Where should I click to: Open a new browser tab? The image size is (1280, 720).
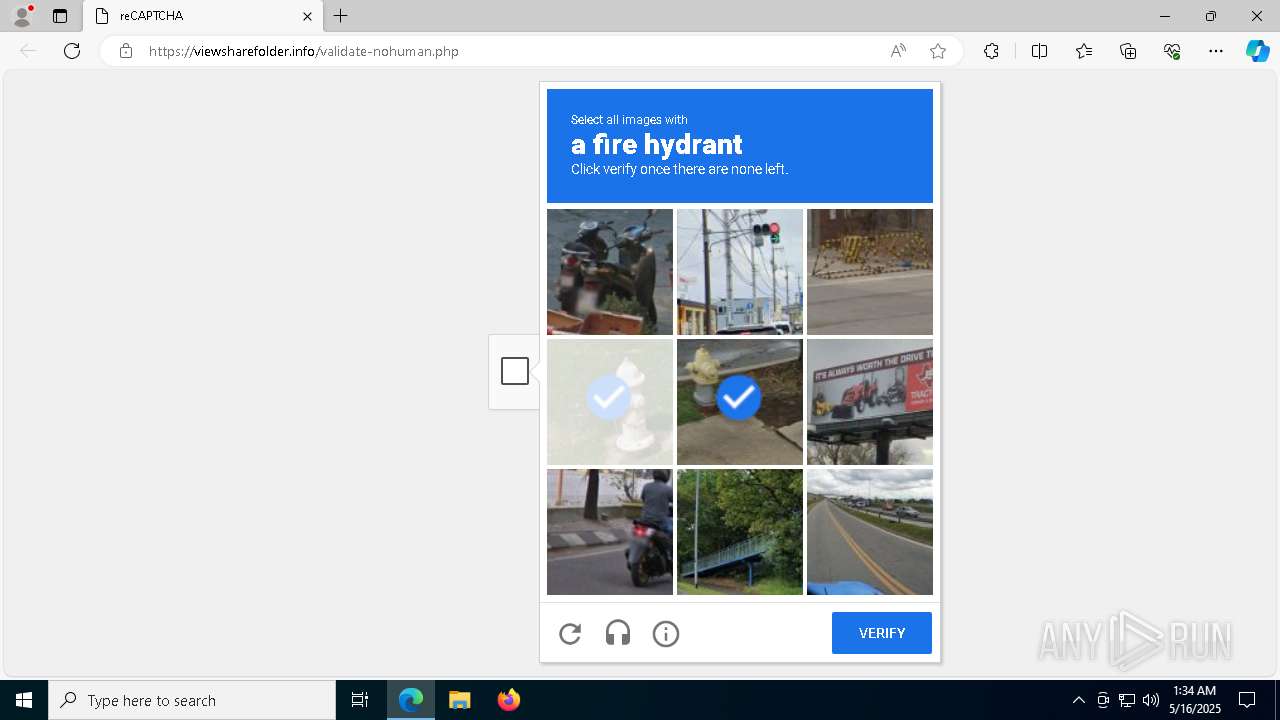[341, 16]
